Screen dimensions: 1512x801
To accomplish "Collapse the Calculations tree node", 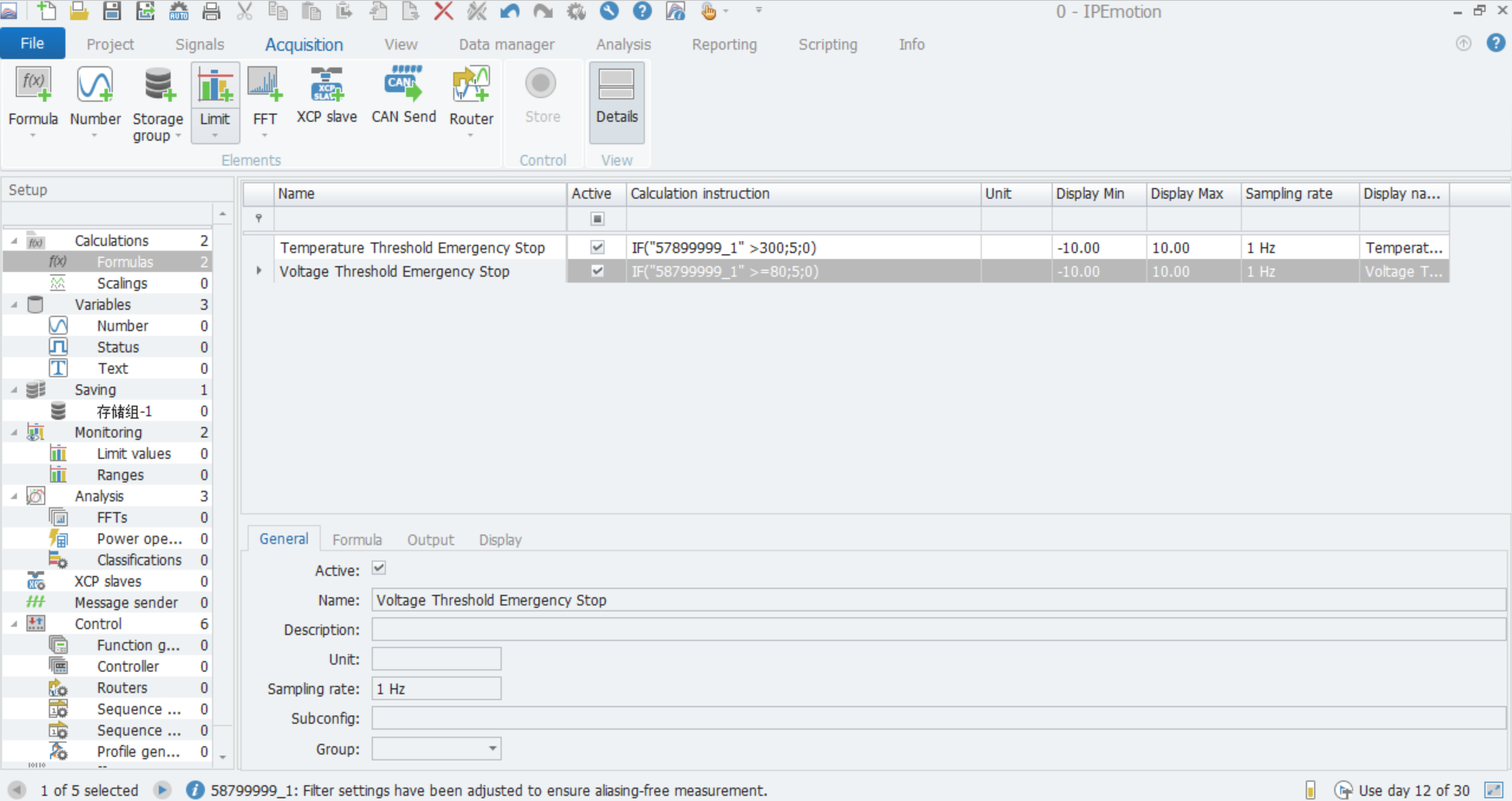I will 14,241.
